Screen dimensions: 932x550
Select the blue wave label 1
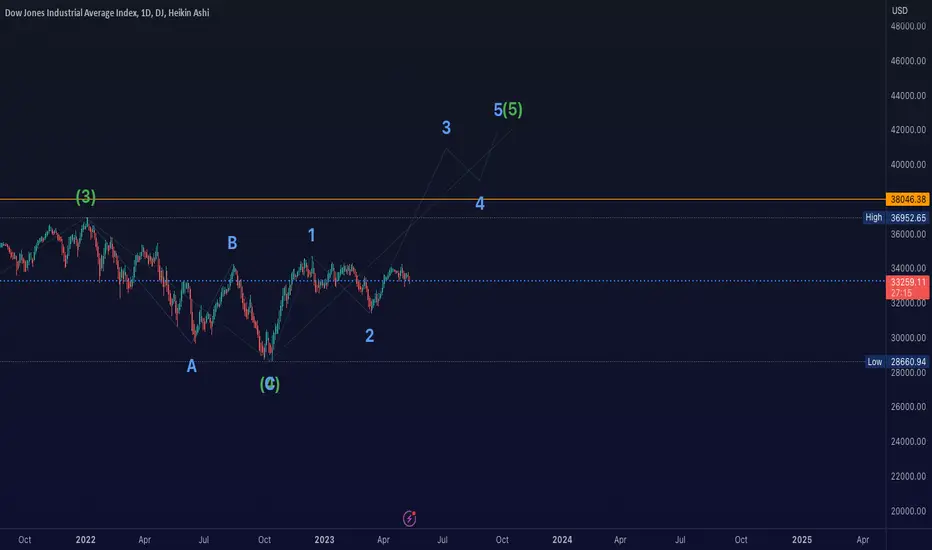pyautogui.click(x=311, y=235)
